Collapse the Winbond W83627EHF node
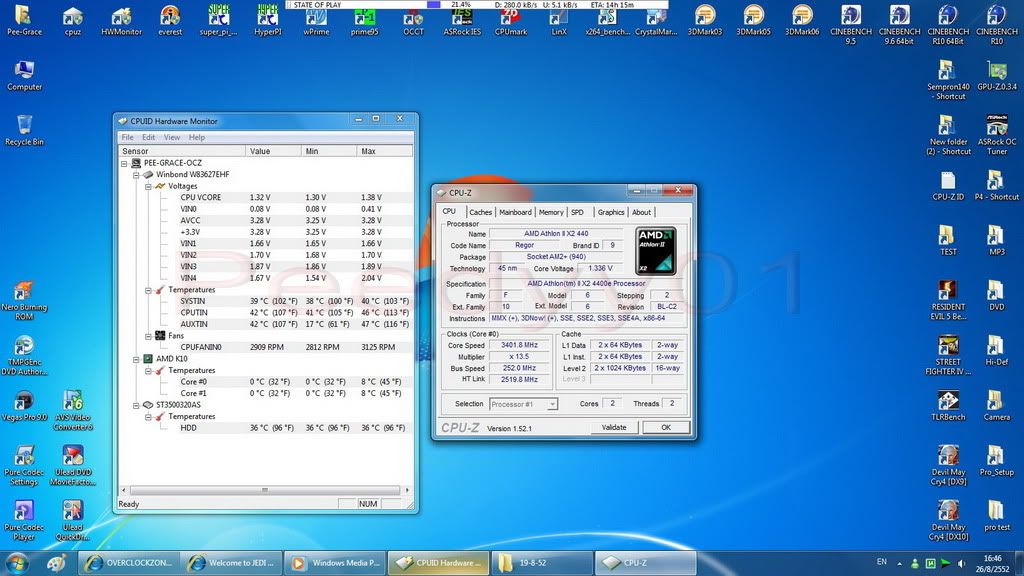Viewport: 1024px width, 576px height. [x=136, y=175]
